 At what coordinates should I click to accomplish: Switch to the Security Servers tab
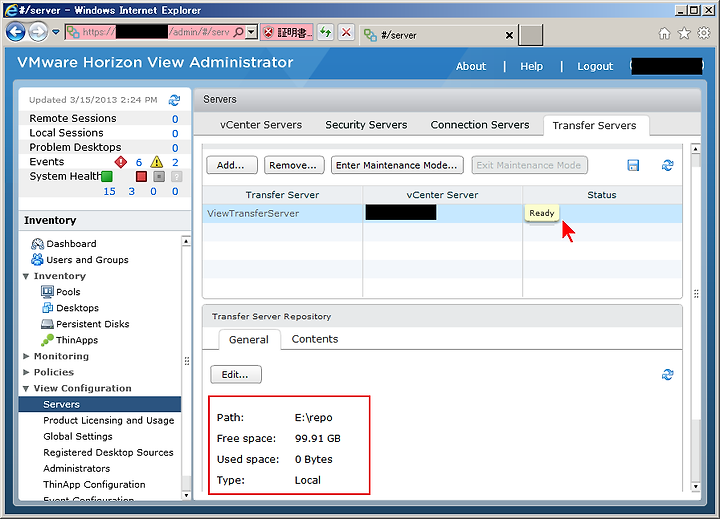click(x=366, y=125)
